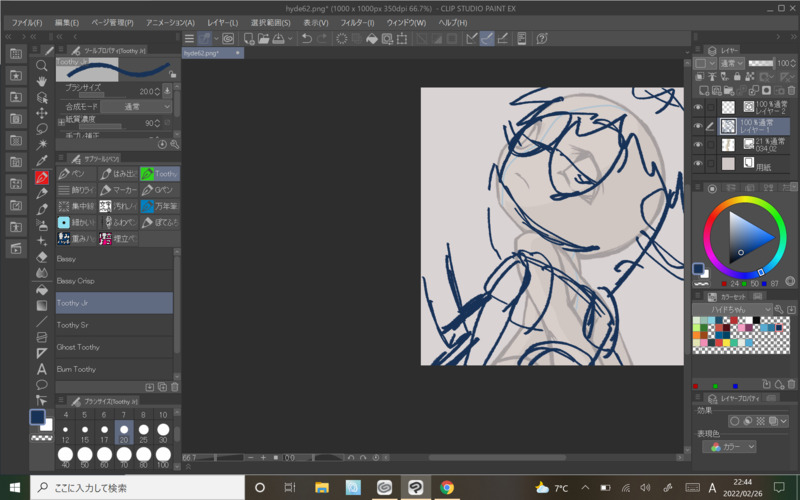Open the 表現色 カラー dropdown

pyautogui.click(x=729, y=446)
